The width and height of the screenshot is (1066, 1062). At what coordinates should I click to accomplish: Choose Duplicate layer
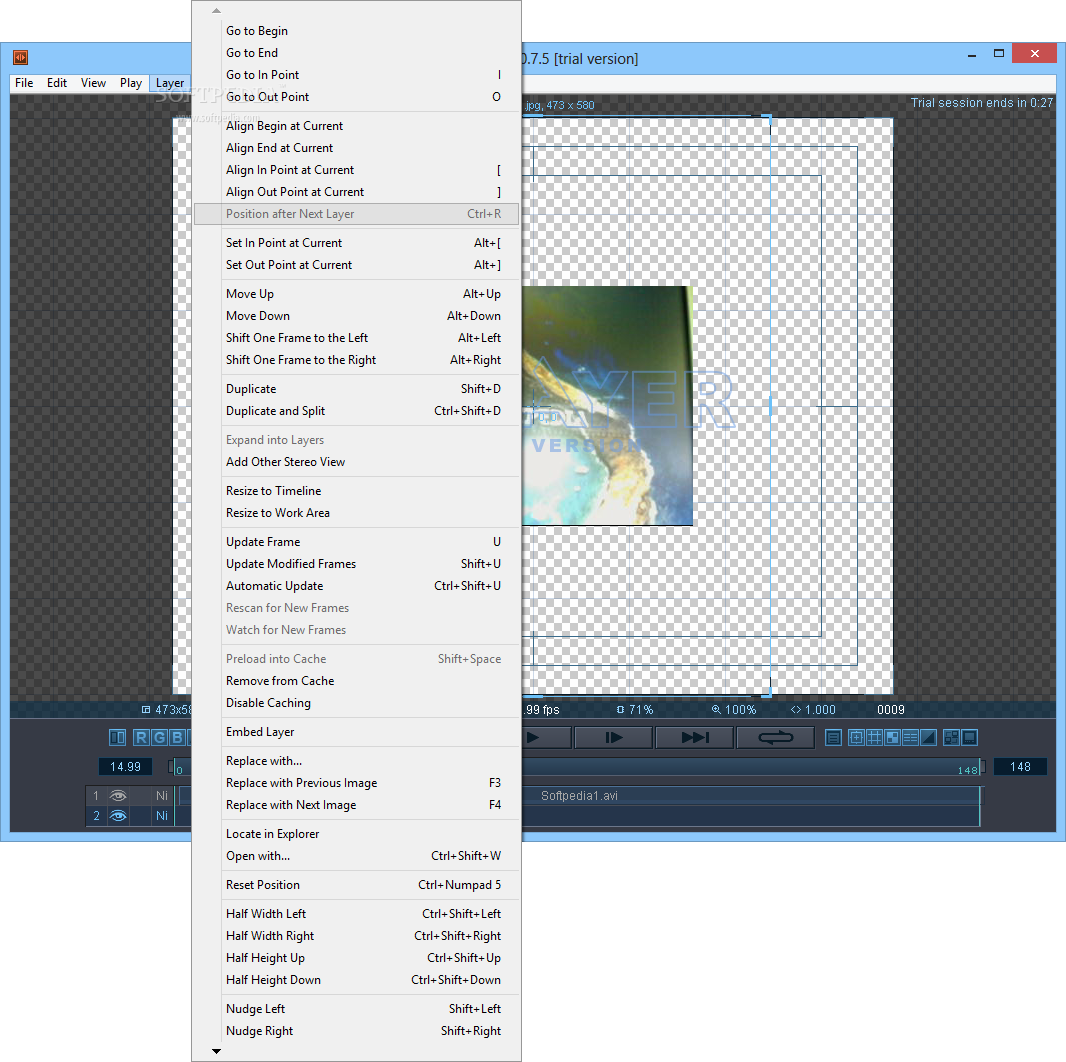coord(356,389)
